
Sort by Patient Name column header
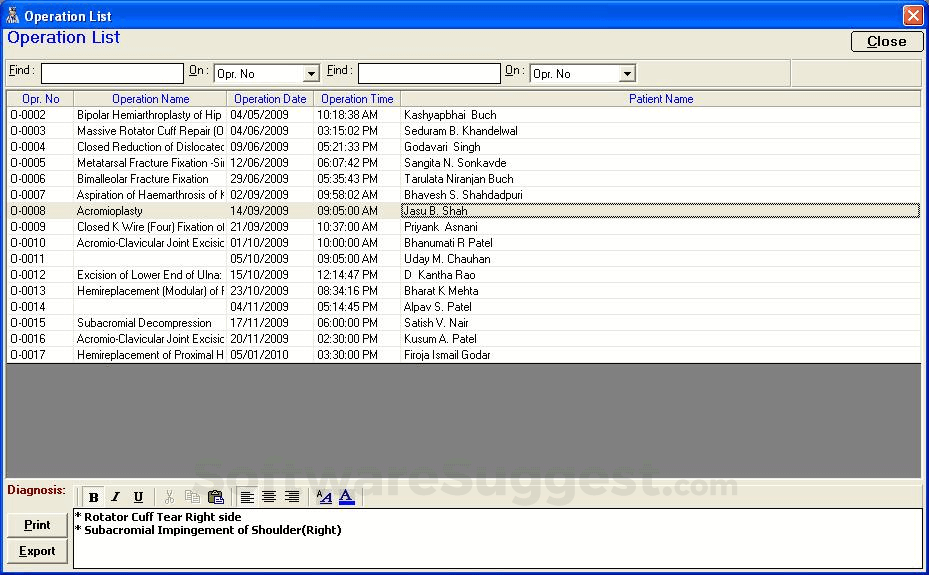click(660, 99)
